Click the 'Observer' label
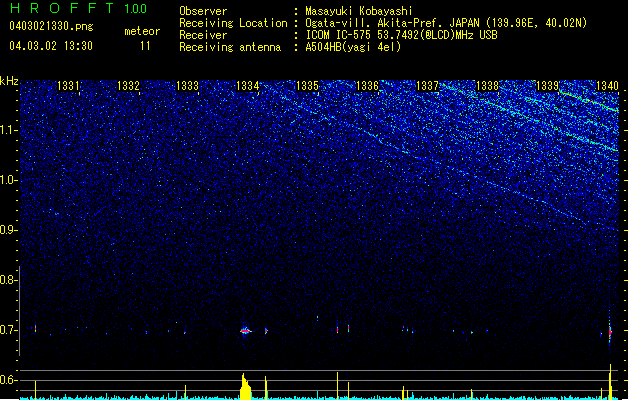The image size is (629, 400). pyautogui.click(x=203, y=11)
